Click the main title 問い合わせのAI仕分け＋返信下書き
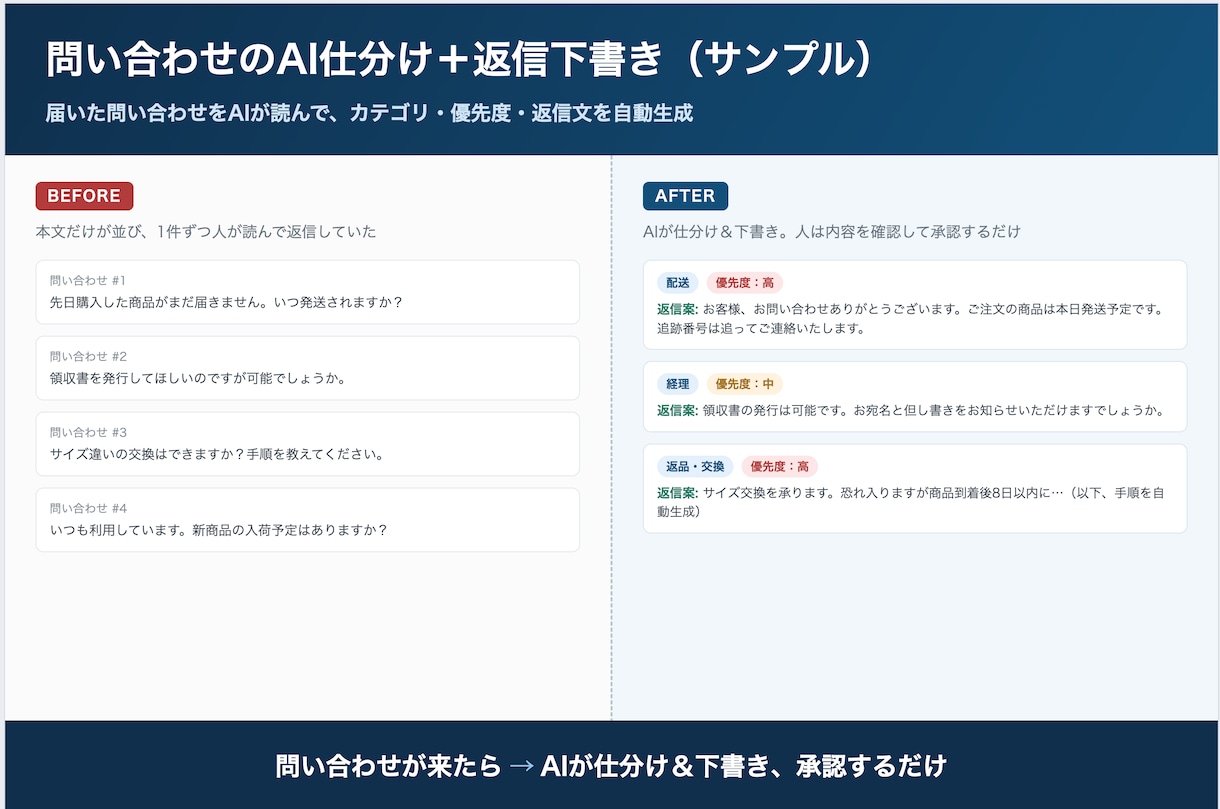This screenshot has height=809, width=1220. (x=355, y=61)
